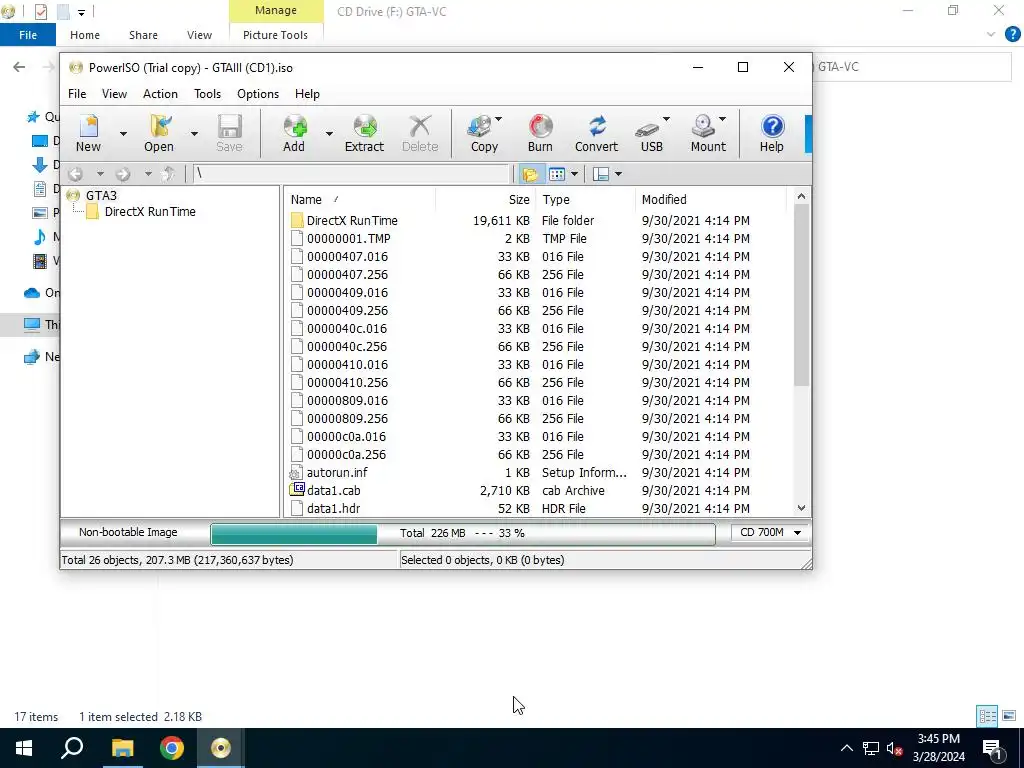1024x768 pixels.
Task: Select the 00000001.TMP file row
Action: (x=536, y=239)
